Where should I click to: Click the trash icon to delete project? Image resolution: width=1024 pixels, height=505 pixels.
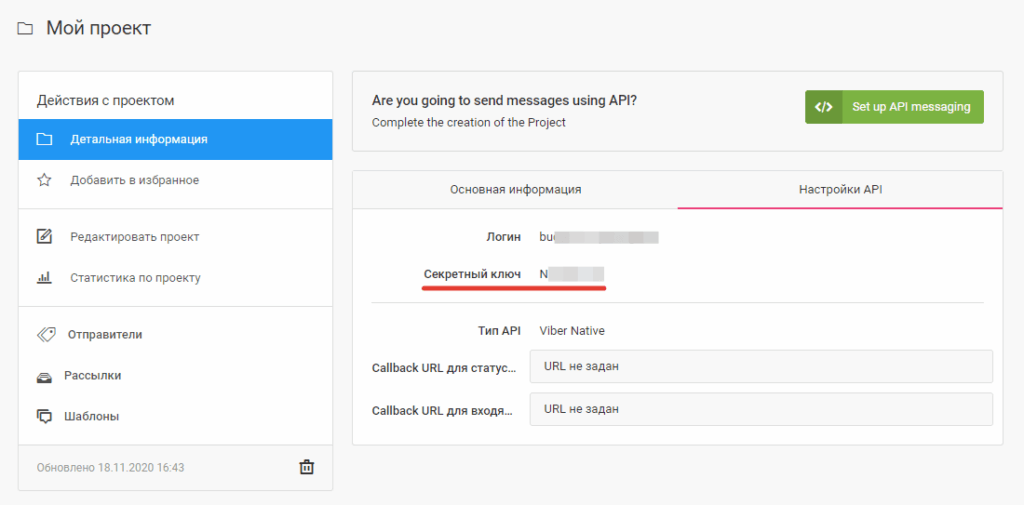click(x=307, y=467)
